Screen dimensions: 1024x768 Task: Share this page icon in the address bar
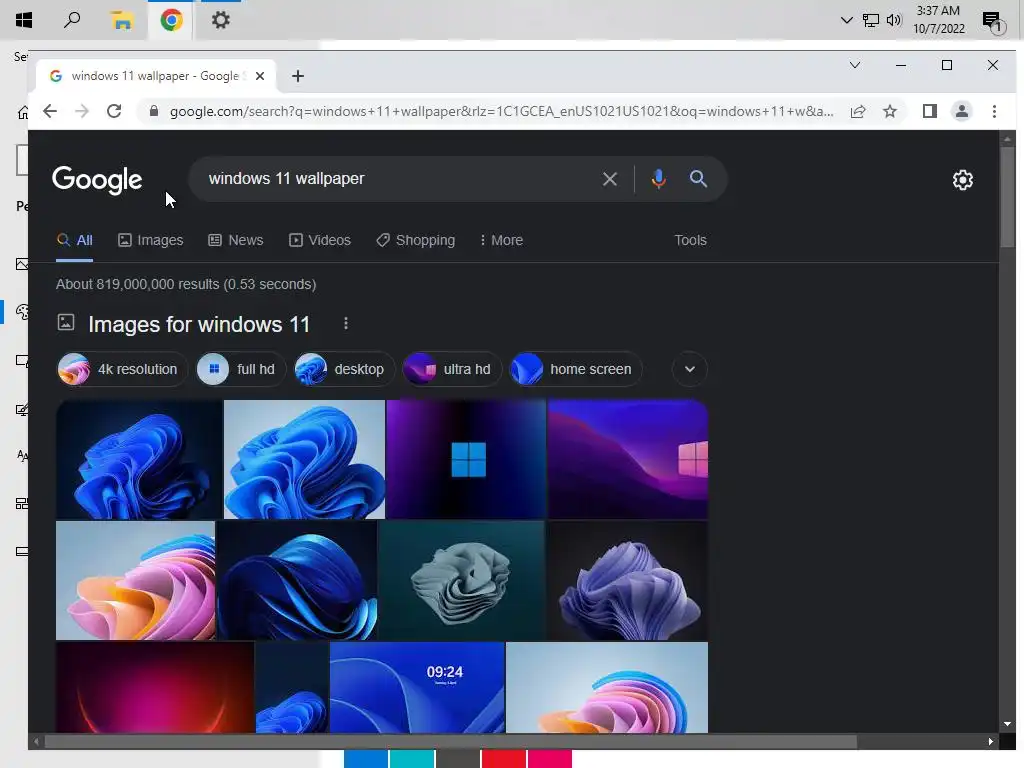858,112
